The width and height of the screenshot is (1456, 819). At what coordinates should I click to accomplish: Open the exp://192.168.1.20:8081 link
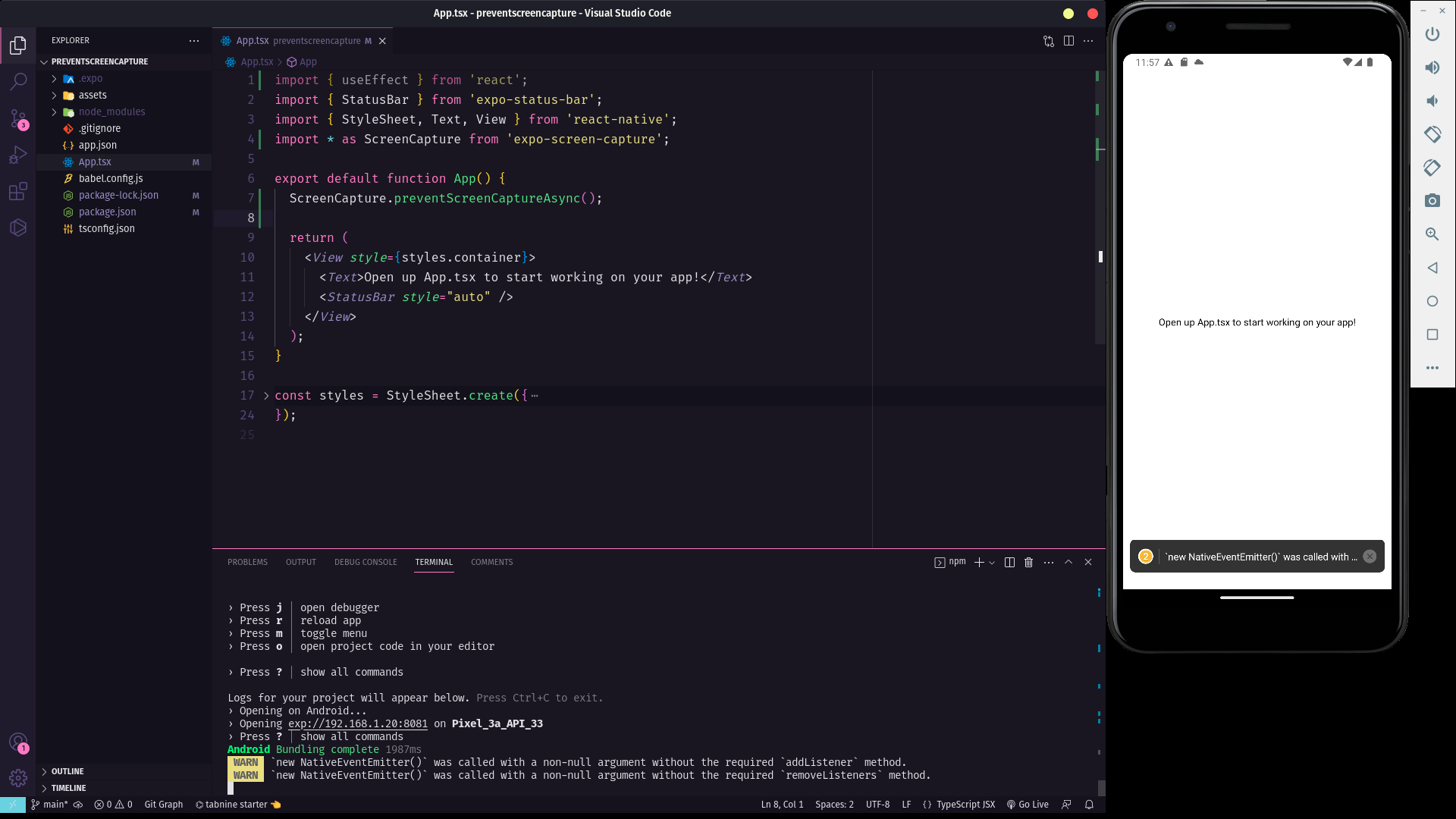click(357, 723)
